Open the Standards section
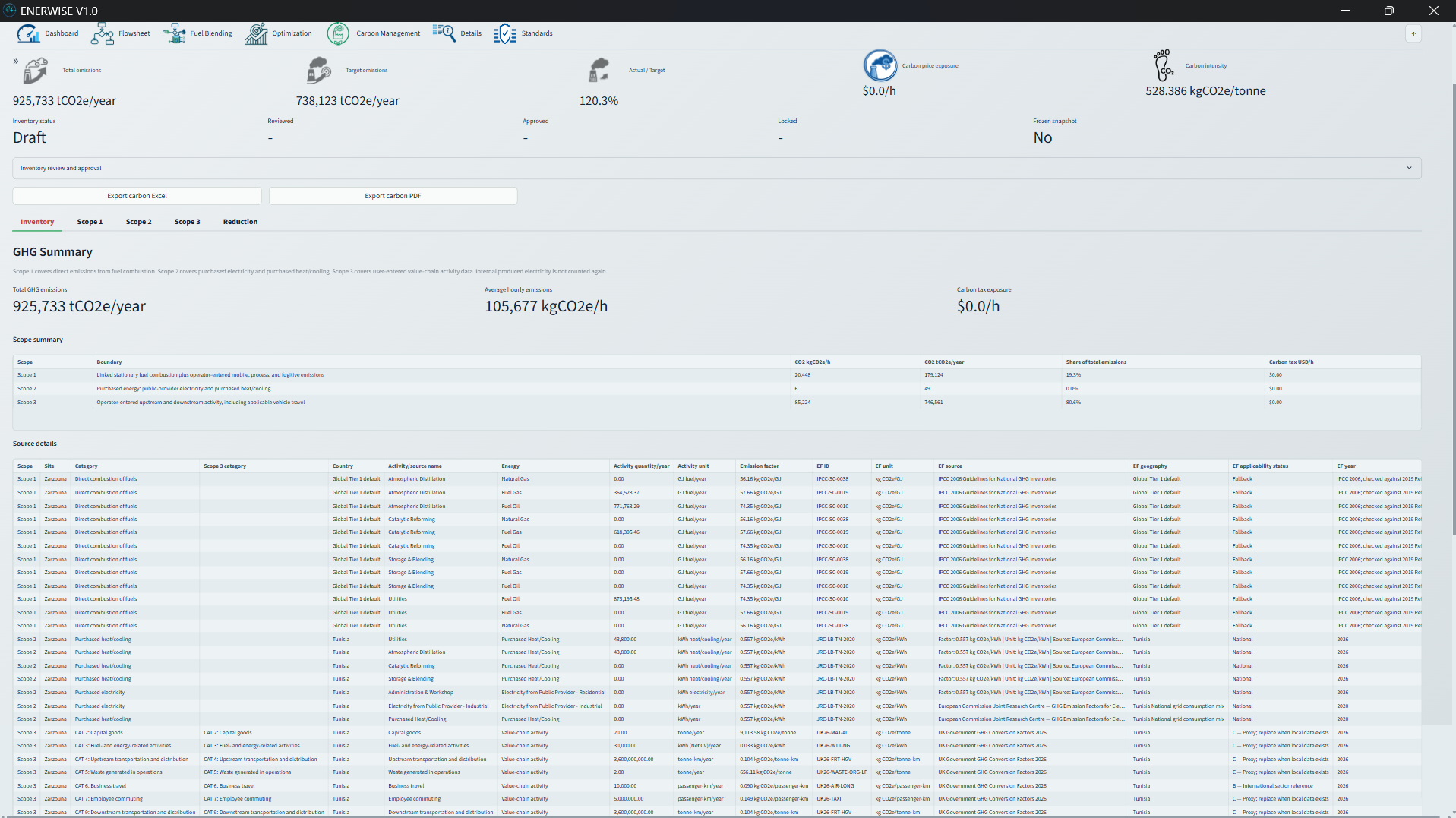Image resolution: width=1456 pixels, height=818 pixels. click(523, 33)
